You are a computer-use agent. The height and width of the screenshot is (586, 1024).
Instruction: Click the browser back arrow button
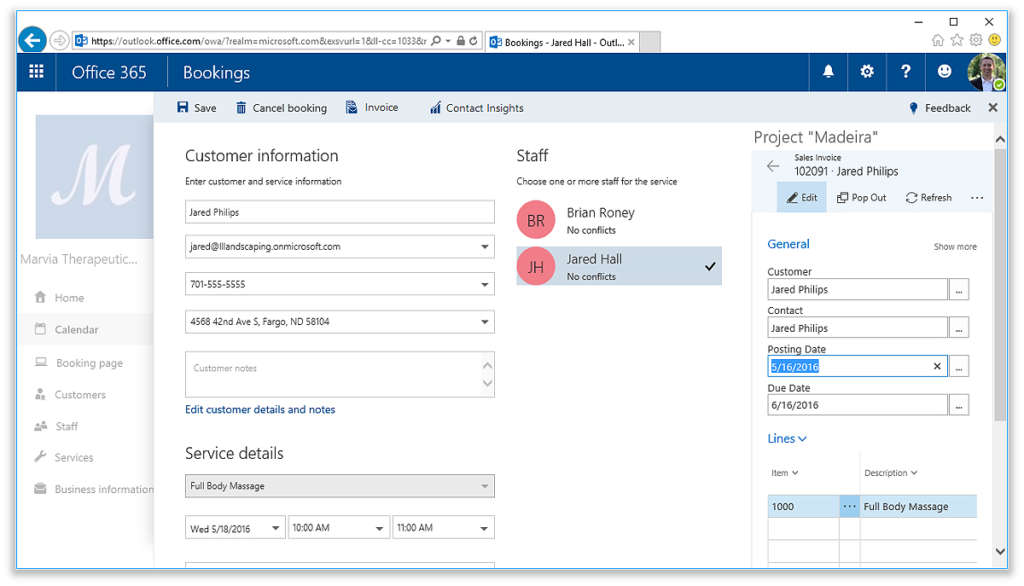coord(32,41)
